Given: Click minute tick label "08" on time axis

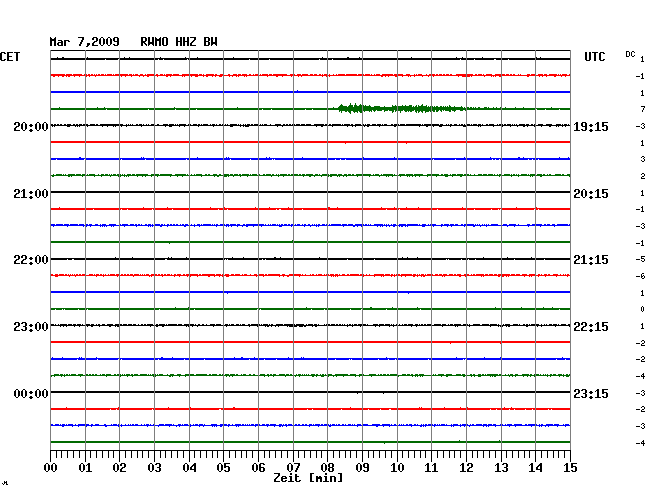Looking at the screenshot, I should pos(327,468).
